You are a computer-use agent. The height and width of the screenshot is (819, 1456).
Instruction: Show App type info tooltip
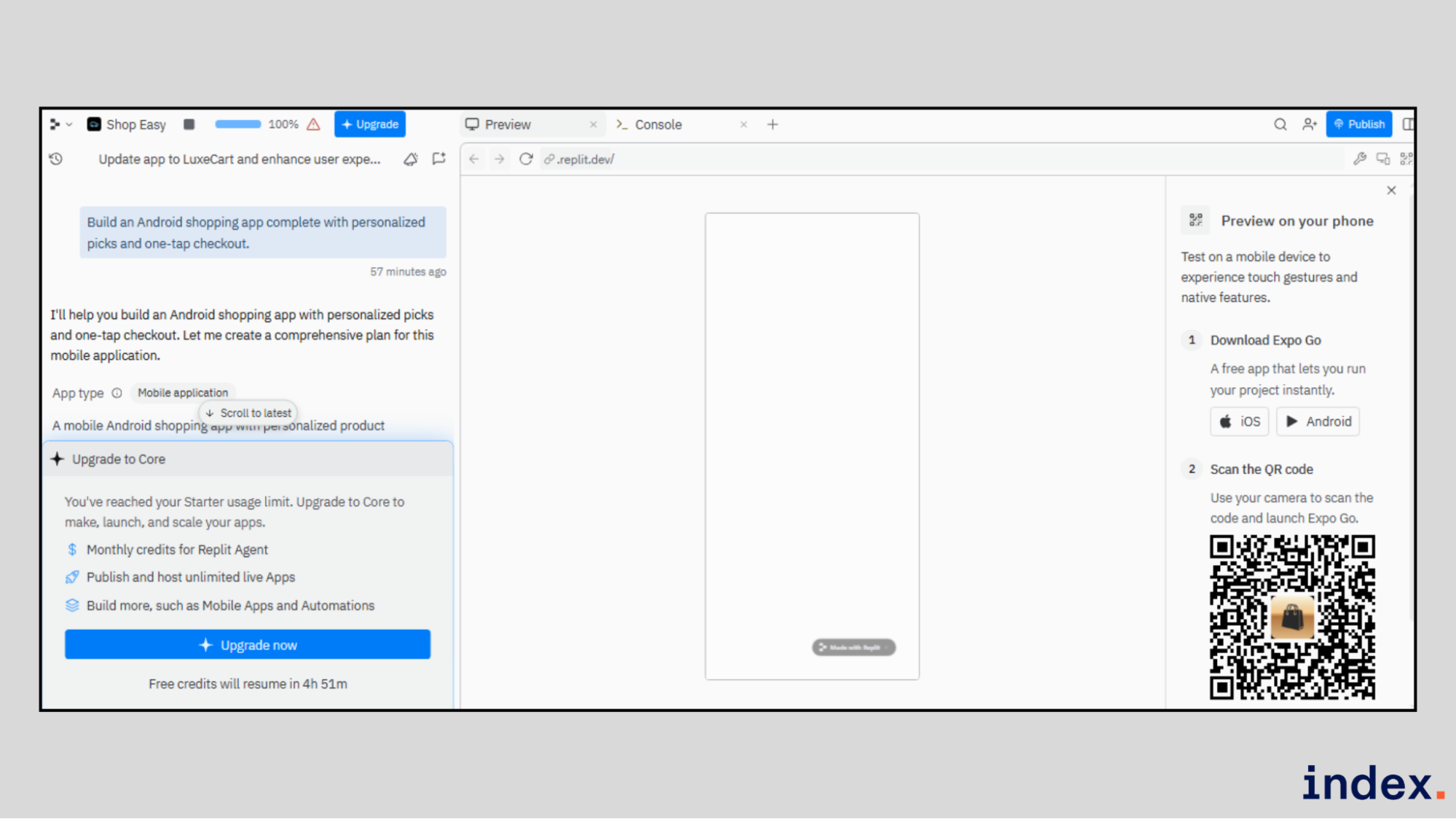click(117, 393)
